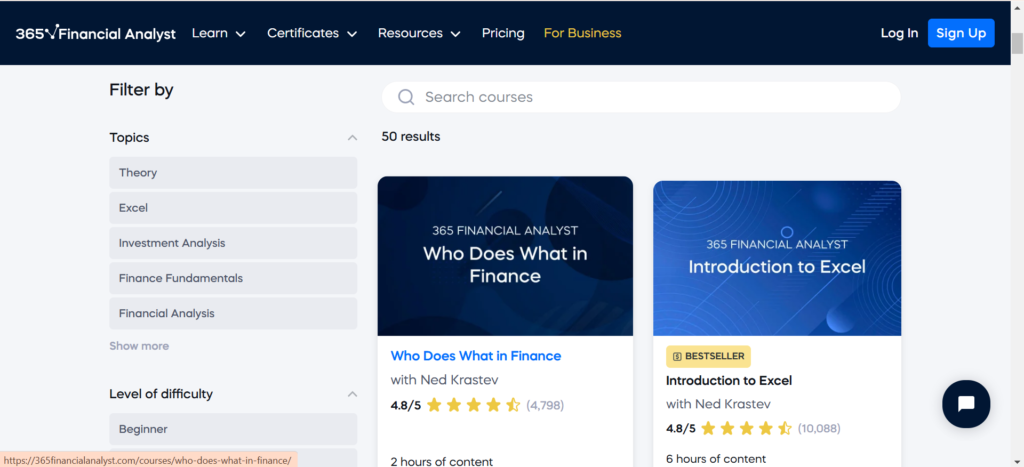Open the chat bubble widget
This screenshot has width=1024, height=467.
pos(966,404)
